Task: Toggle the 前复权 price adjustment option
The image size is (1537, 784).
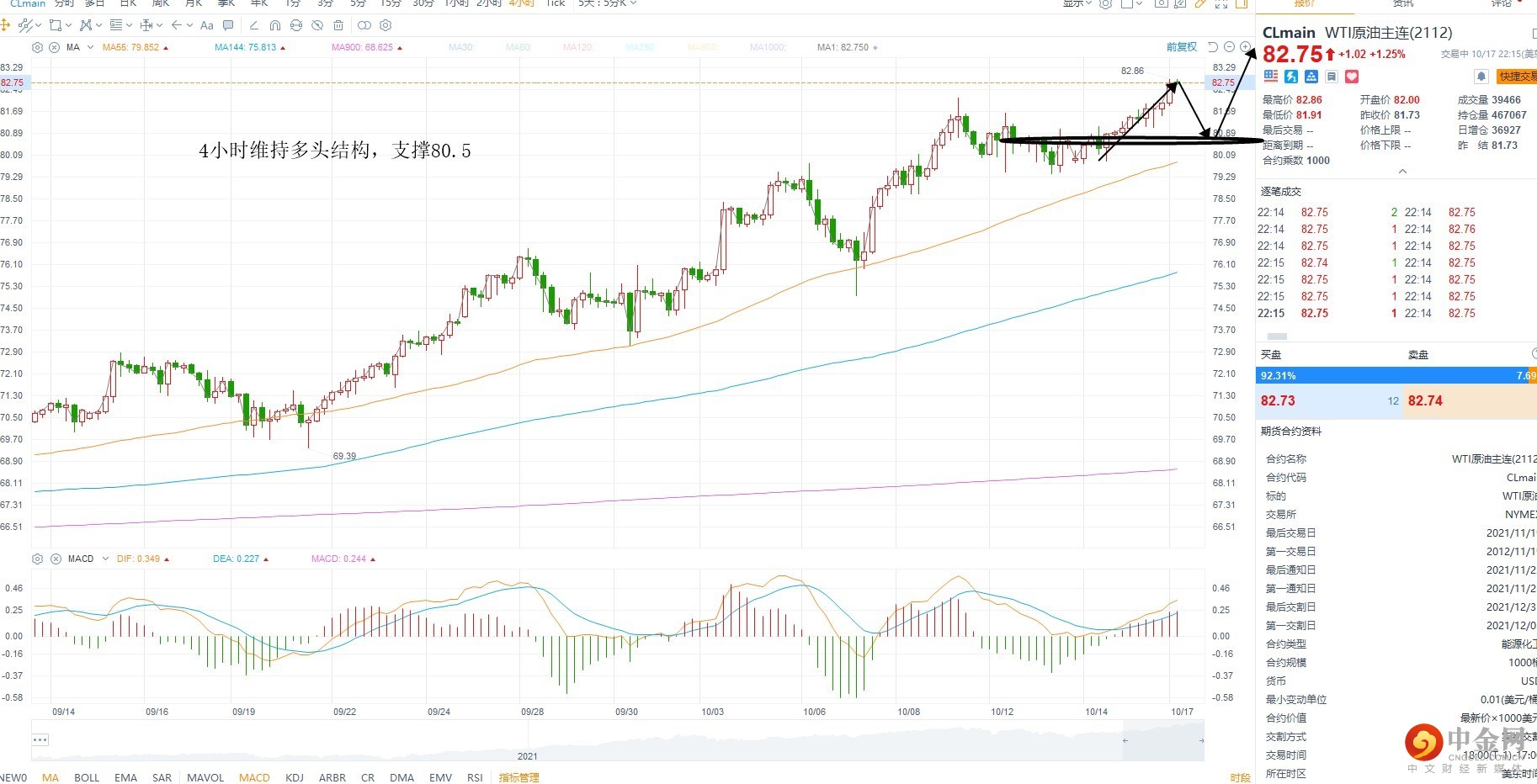Action: click(x=1181, y=47)
